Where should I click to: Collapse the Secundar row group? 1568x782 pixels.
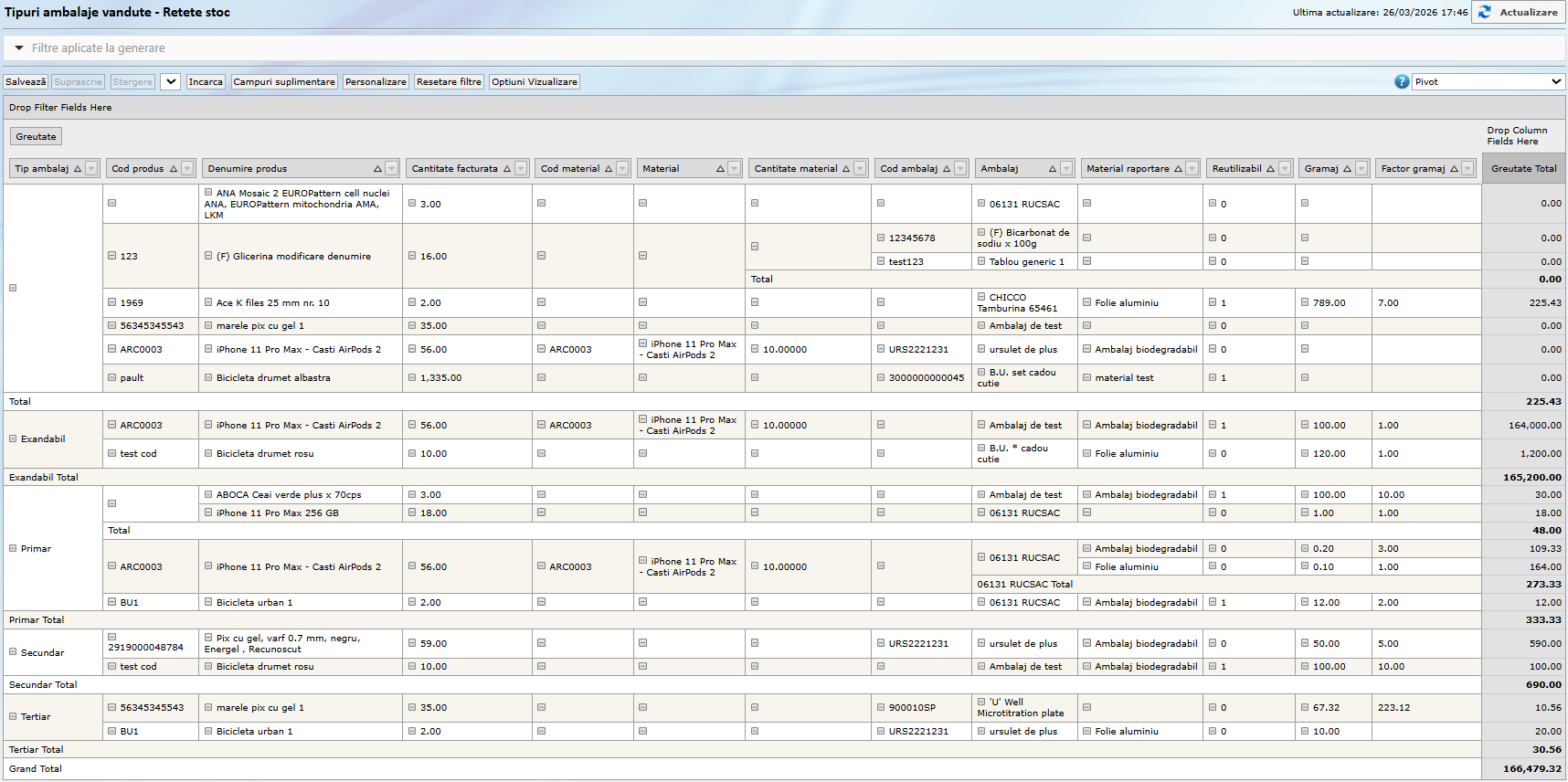pyautogui.click(x=13, y=652)
